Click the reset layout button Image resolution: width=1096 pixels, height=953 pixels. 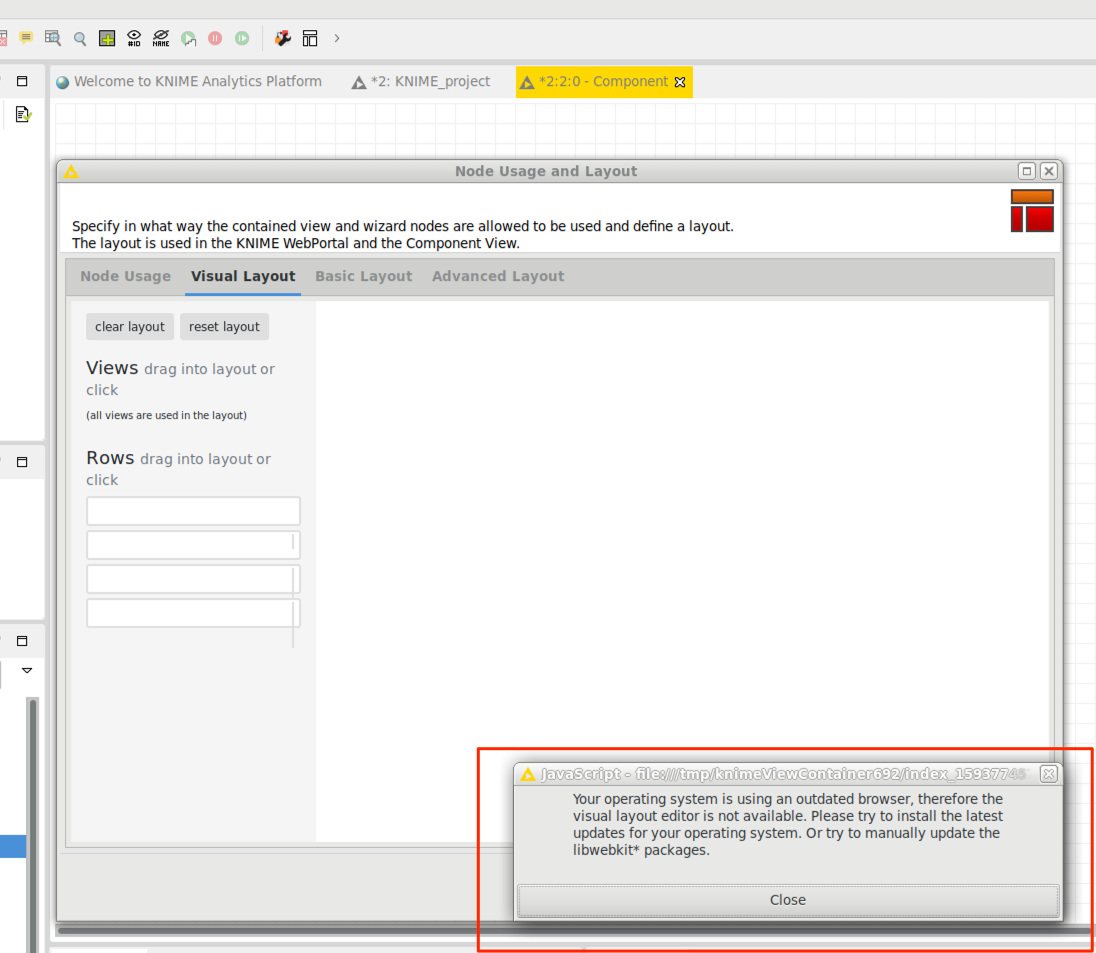(224, 327)
